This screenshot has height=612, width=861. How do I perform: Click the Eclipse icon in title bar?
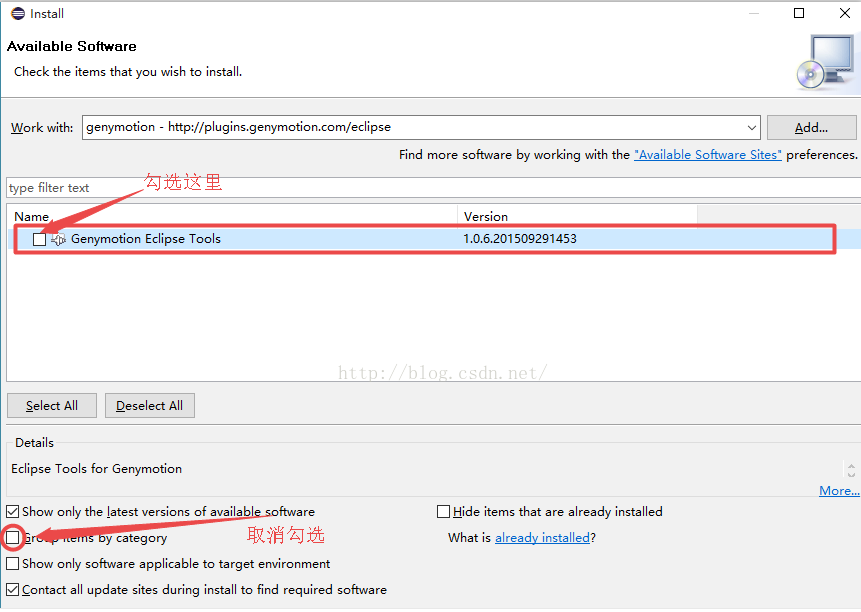tap(18, 14)
